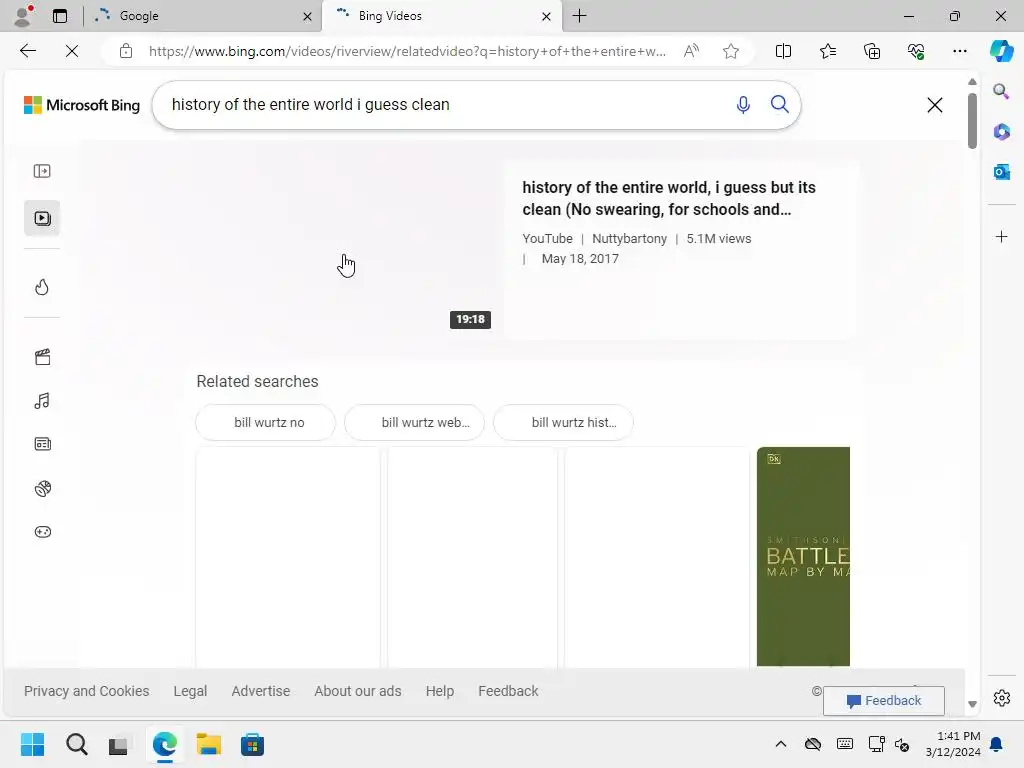Open Settings and more ellipsis menu
Screen dimensions: 1024x768
pyautogui.click(x=959, y=51)
